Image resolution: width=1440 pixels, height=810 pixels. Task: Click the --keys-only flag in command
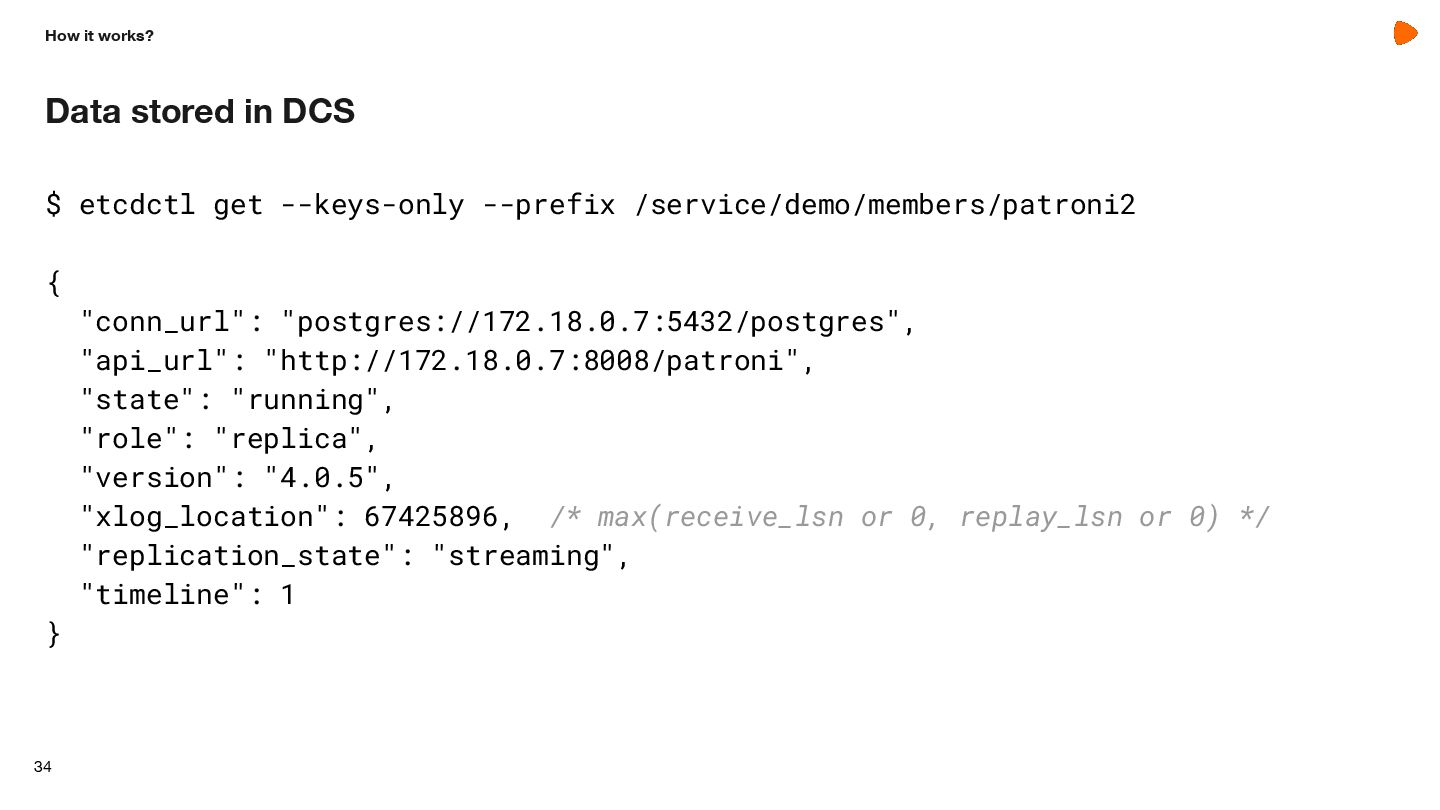[x=372, y=205]
